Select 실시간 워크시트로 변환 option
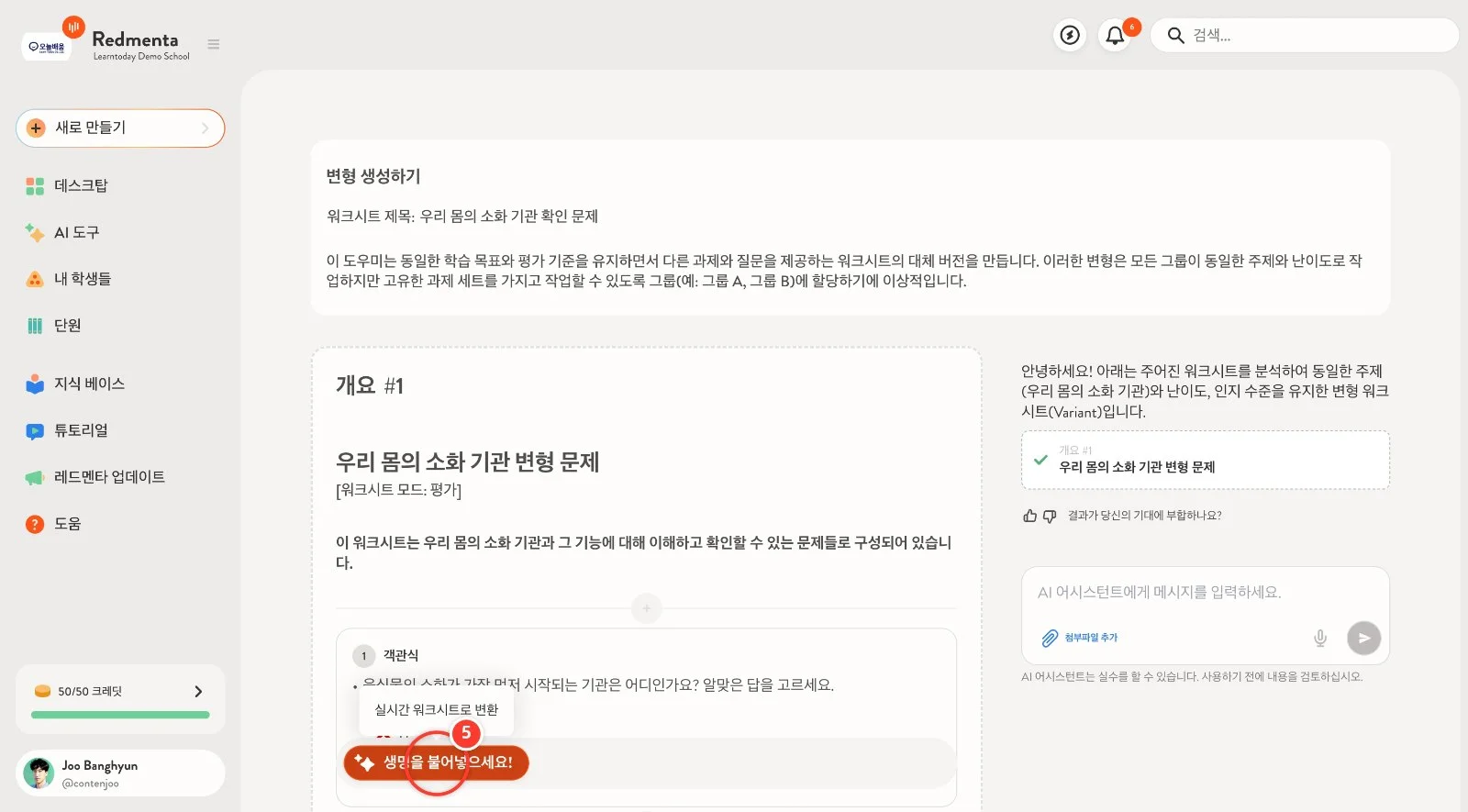This screenshot has height=812, width=1468. (x=437, y=709)
